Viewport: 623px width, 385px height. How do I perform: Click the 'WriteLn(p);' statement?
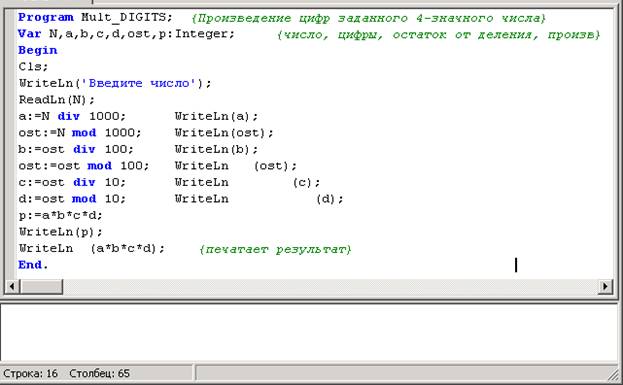coord(60,232)
